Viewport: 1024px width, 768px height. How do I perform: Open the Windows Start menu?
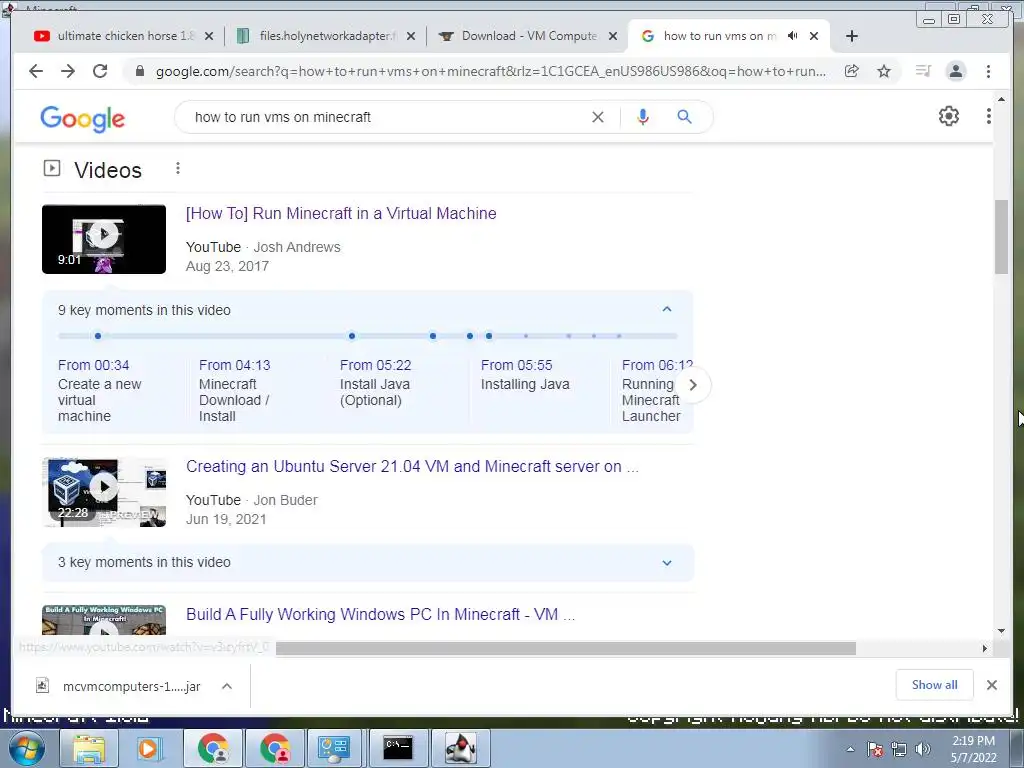tap(26, 748)
